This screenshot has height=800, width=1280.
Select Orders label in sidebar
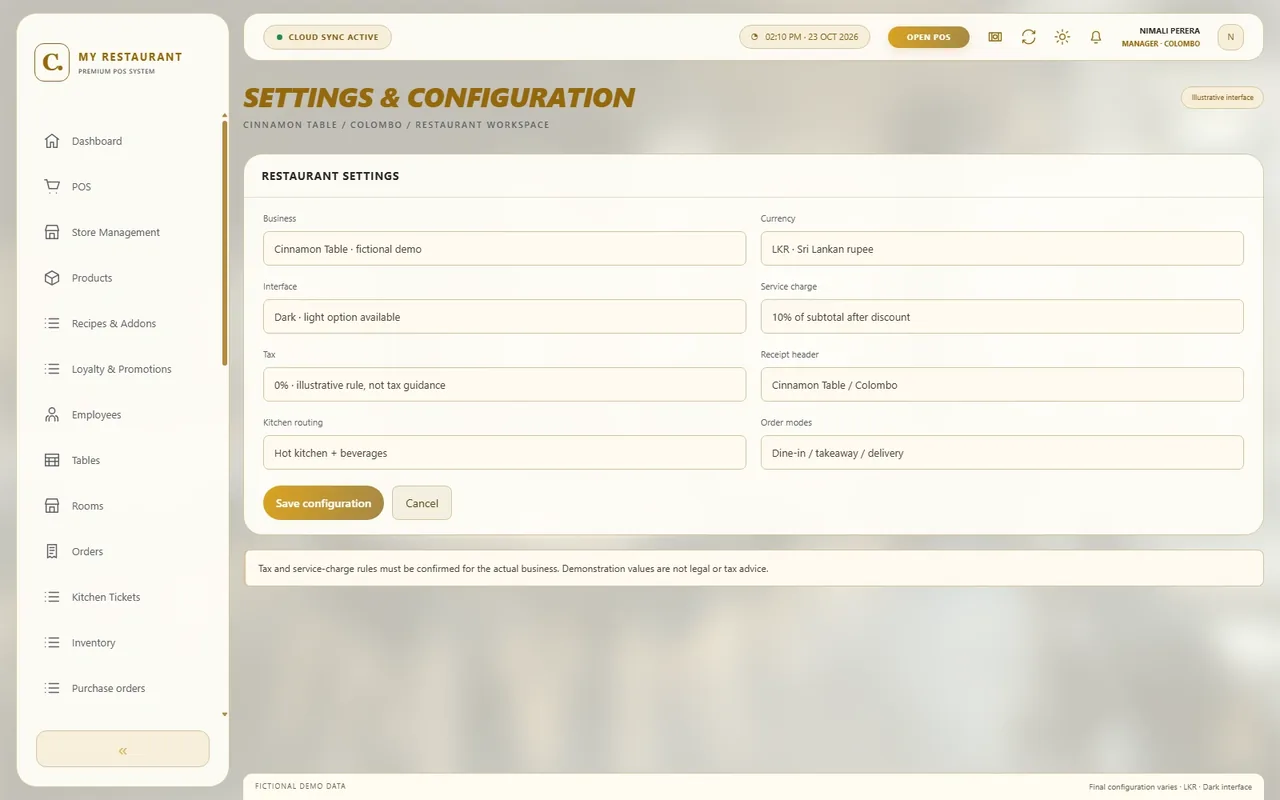[87, 552]
